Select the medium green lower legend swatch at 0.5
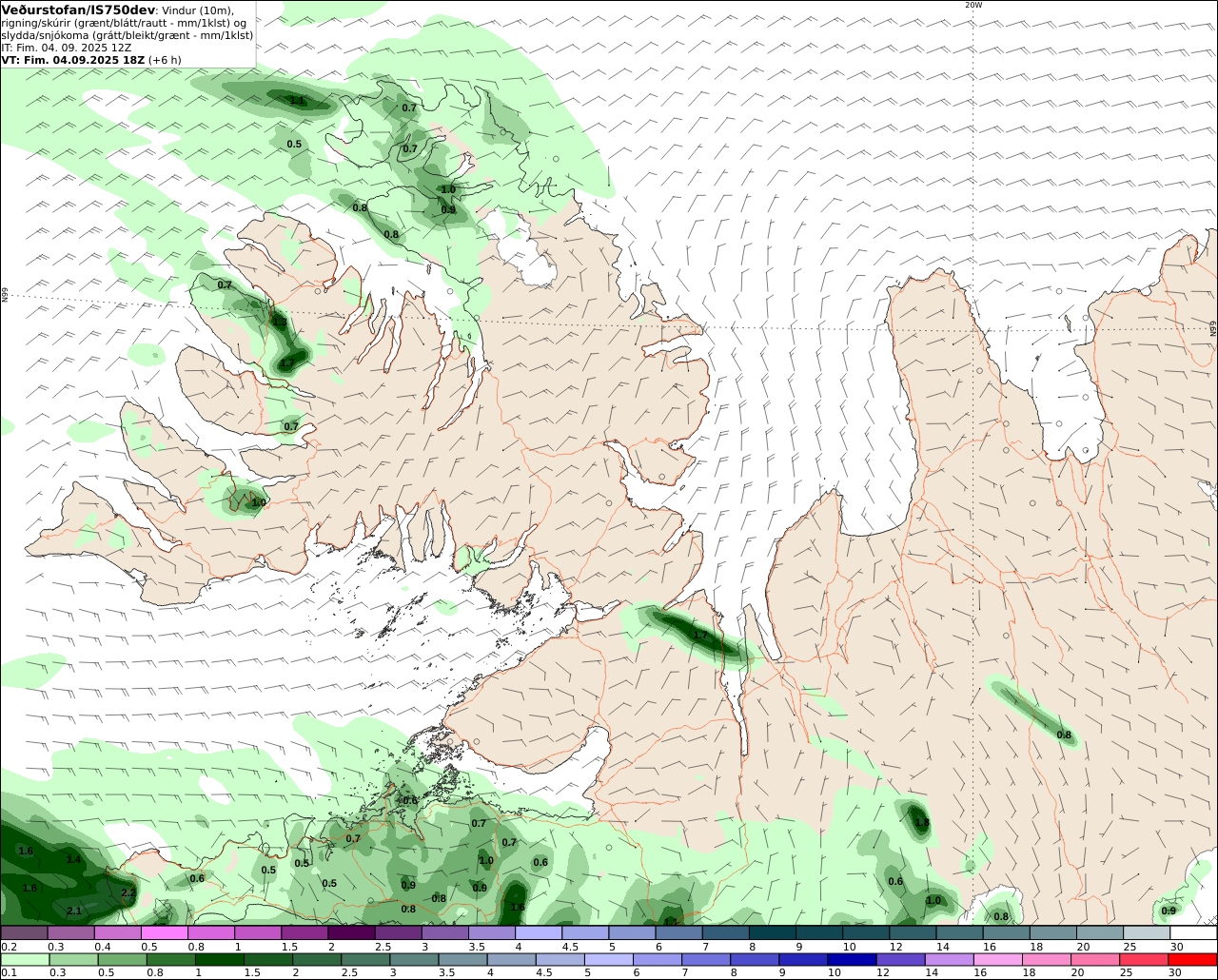This screenshot has height=980, width=1218. click(x=124, y=959)
